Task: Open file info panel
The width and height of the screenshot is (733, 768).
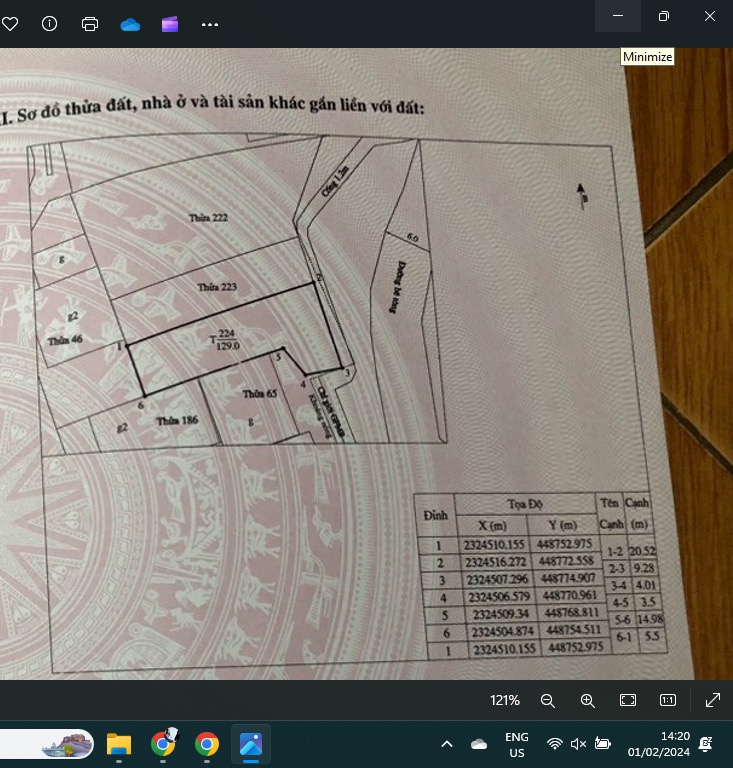Action: tap(49, 24)
